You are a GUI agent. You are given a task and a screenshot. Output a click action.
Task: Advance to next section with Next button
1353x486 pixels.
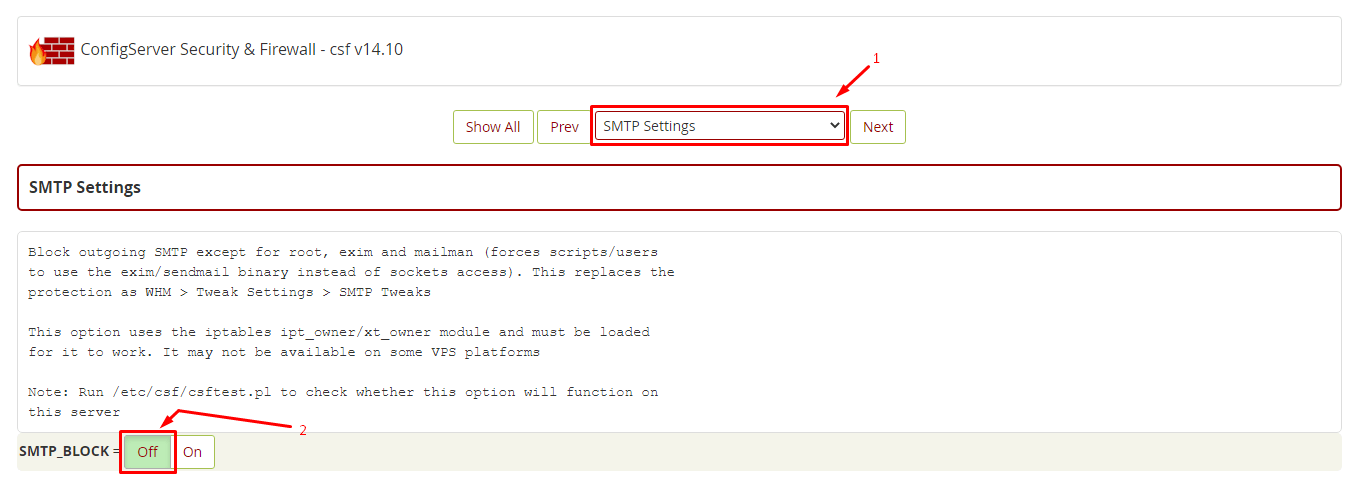click(878, 127)
